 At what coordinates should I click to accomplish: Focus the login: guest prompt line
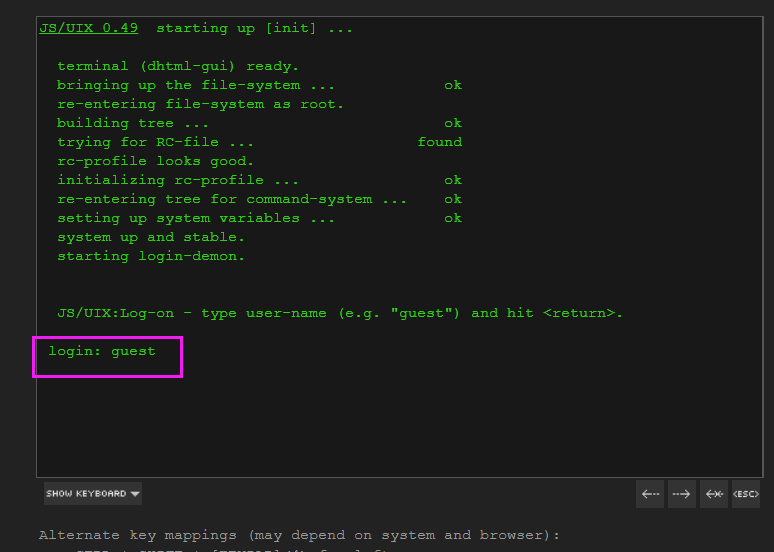[102, 352]
